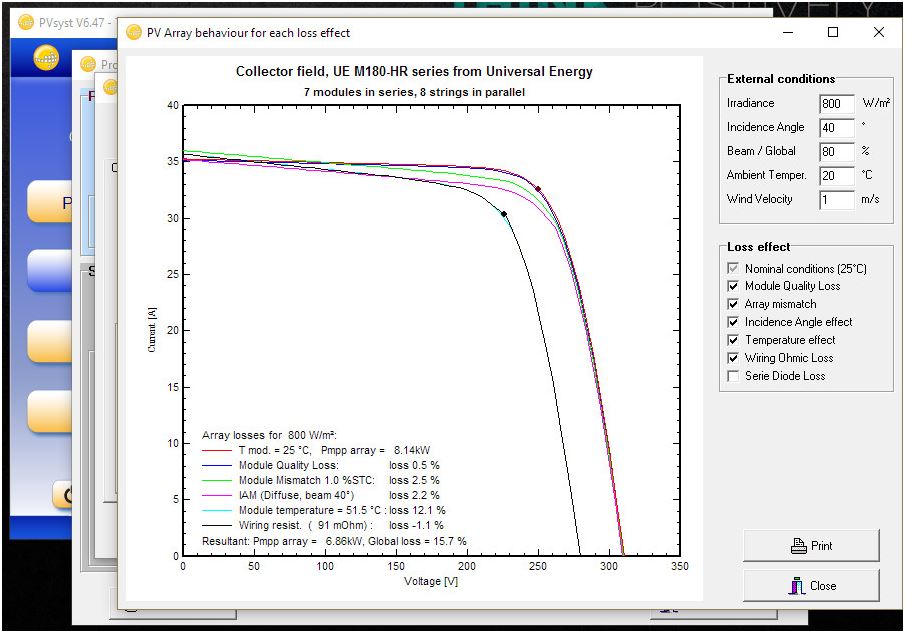
Task: Click the 'IAM (Diffuse, beam 40°)' legend entry
Action: (296, 495)
